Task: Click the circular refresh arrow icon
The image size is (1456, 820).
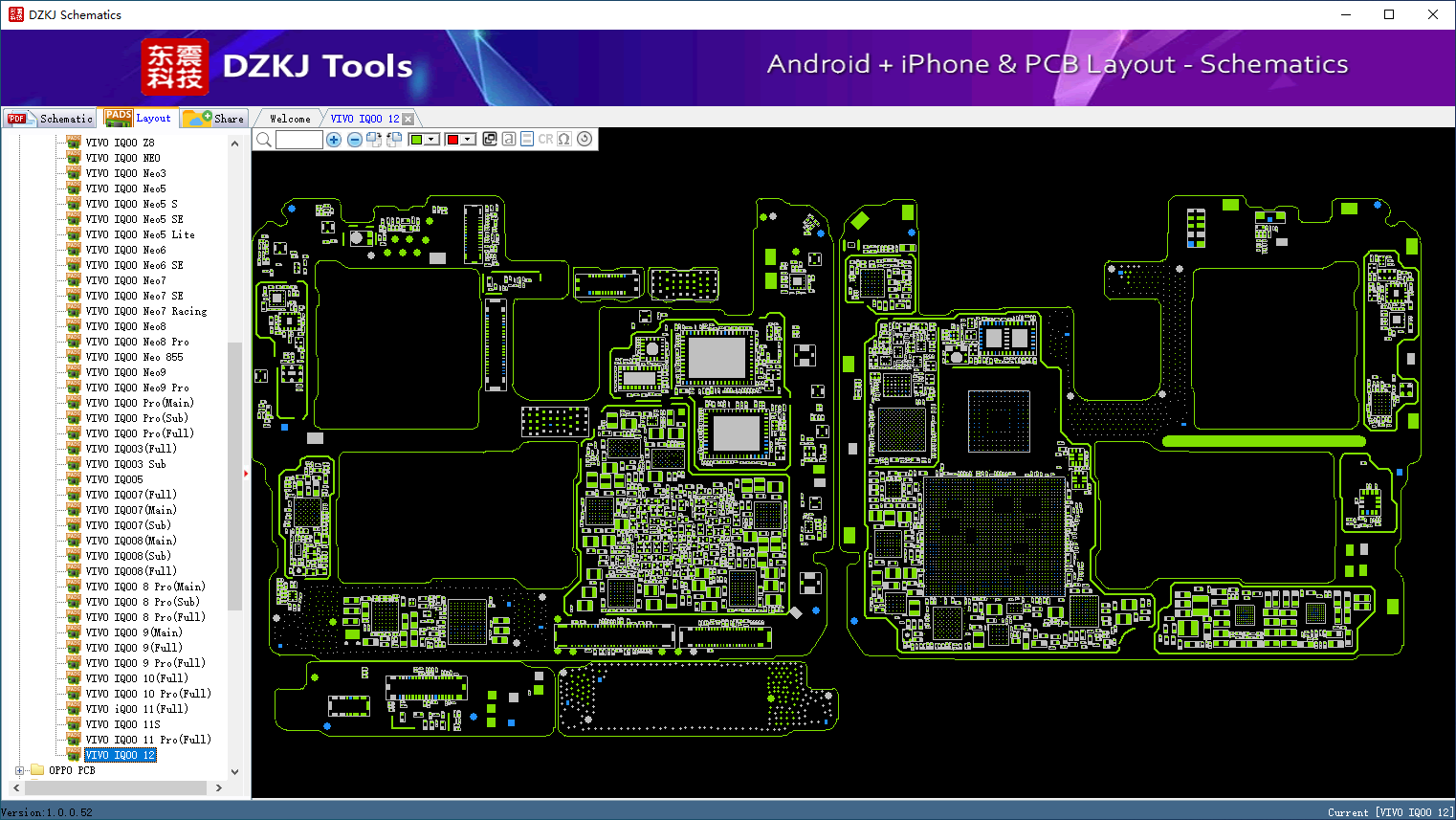Action: (x=585, y=139)
